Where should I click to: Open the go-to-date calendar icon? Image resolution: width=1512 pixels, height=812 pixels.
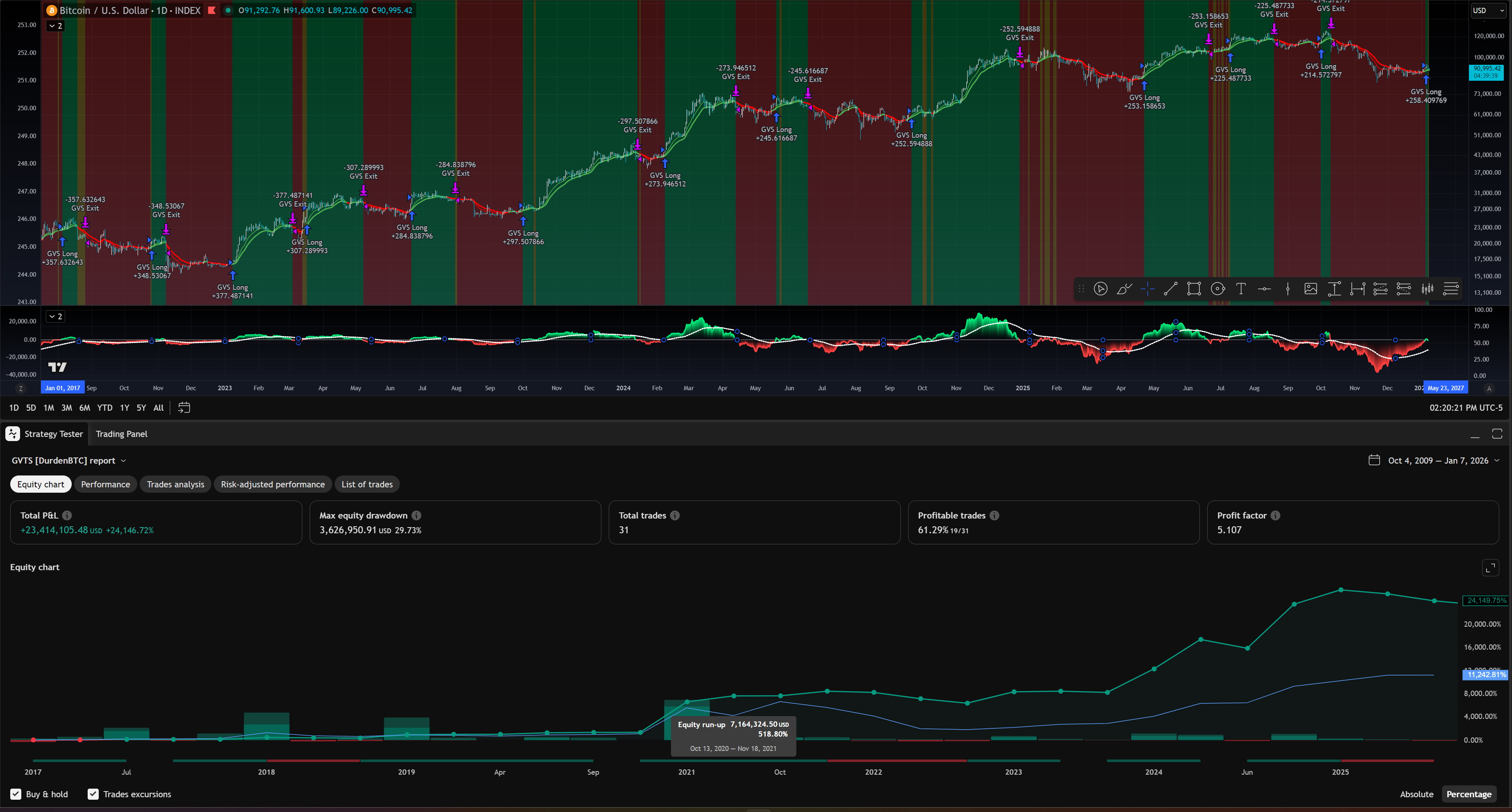[x=184, y=407]
